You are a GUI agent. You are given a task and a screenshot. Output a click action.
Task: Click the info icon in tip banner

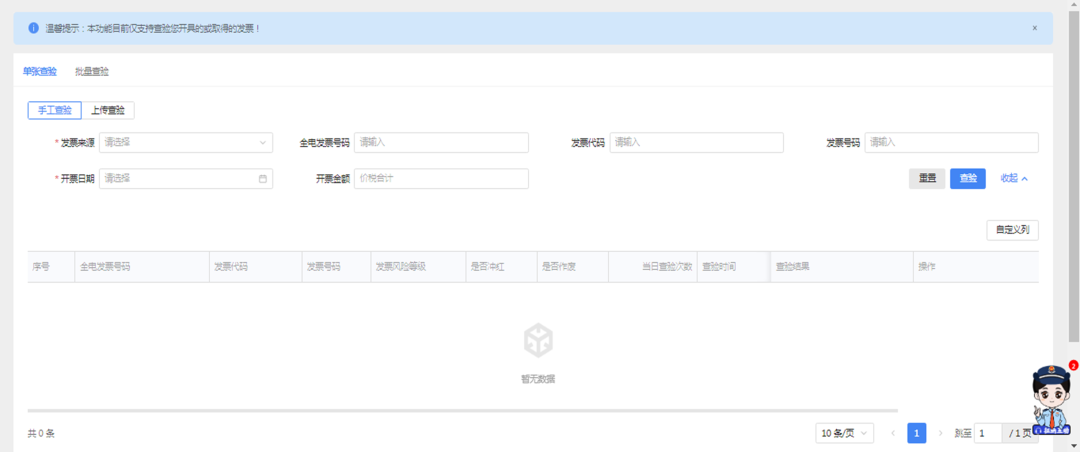click(x=33, y=28)
